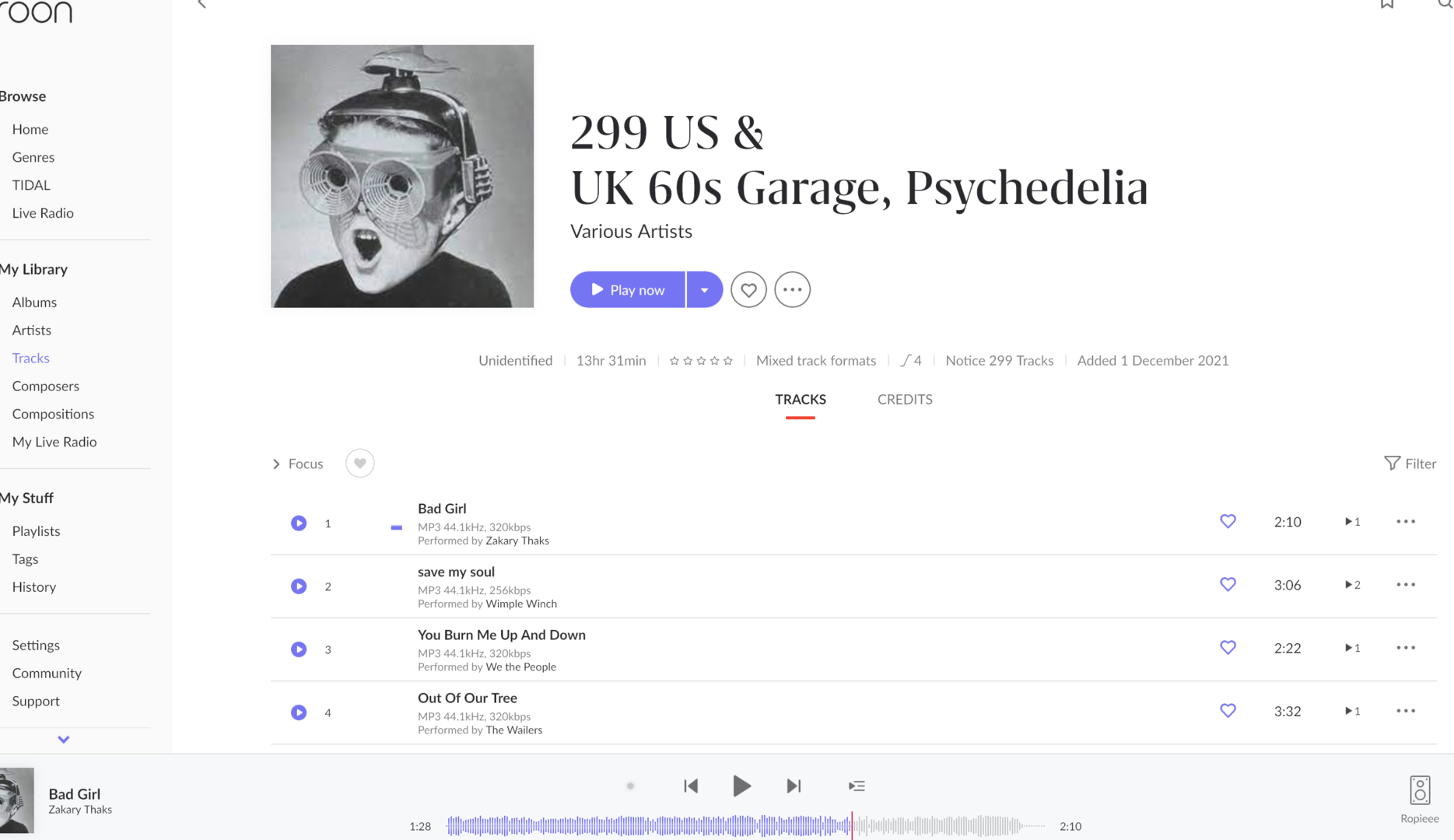Open more options for Out Of Our Tree
The width and height of the screenshot is (1454, 840).
coord(1406,711)
